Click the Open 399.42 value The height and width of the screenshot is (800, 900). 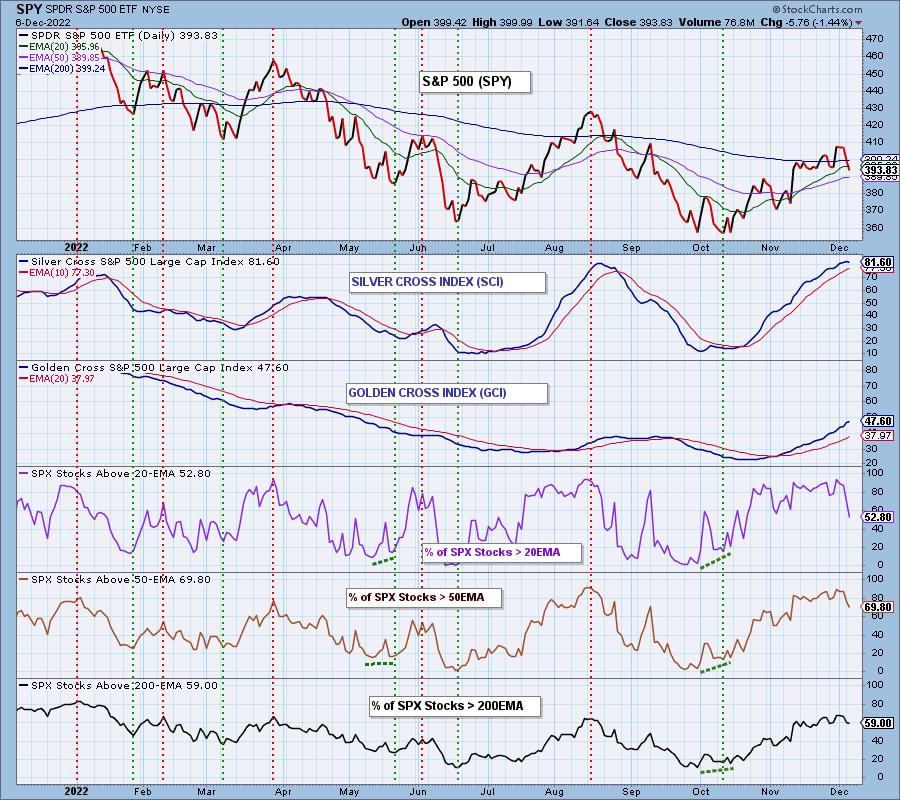tap(434, 22)
